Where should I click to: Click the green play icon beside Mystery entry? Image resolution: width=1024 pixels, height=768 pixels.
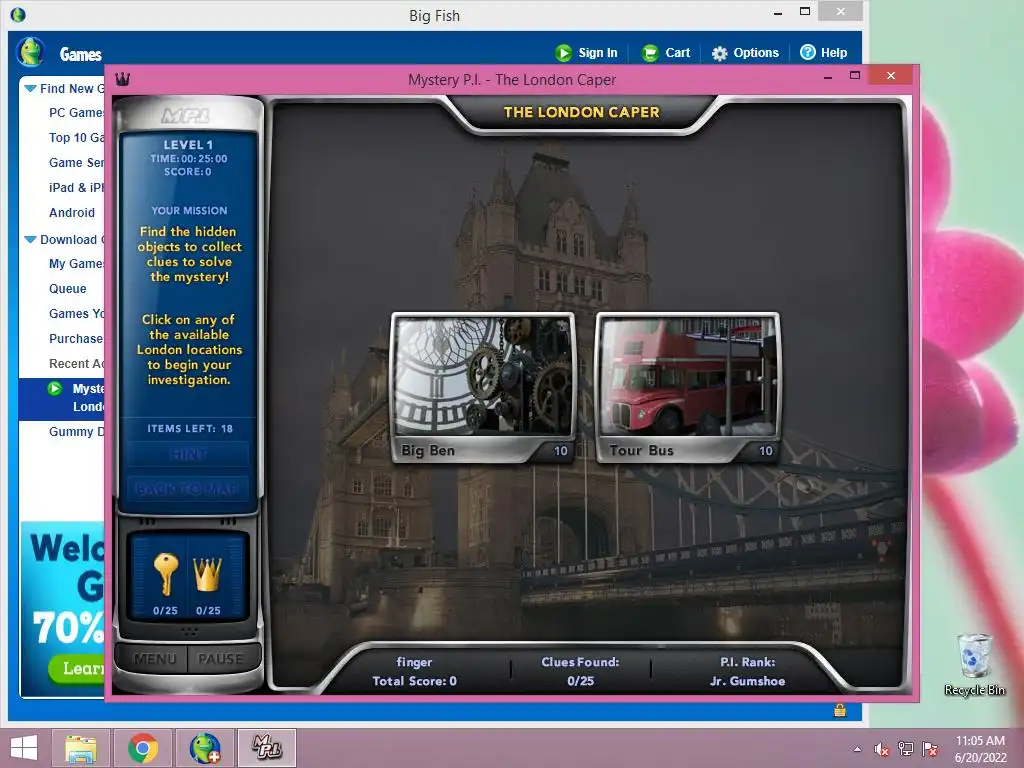point(55,389)
